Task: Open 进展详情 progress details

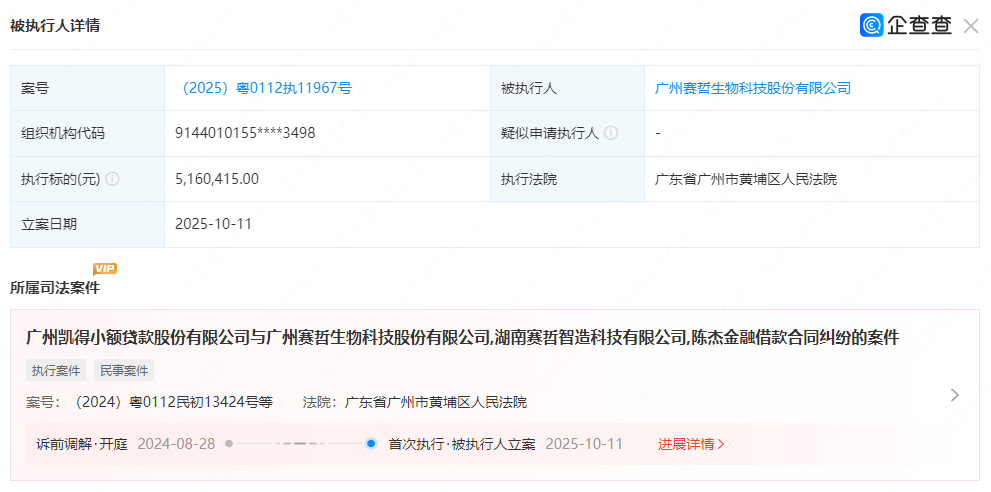Action: (691, 443)
